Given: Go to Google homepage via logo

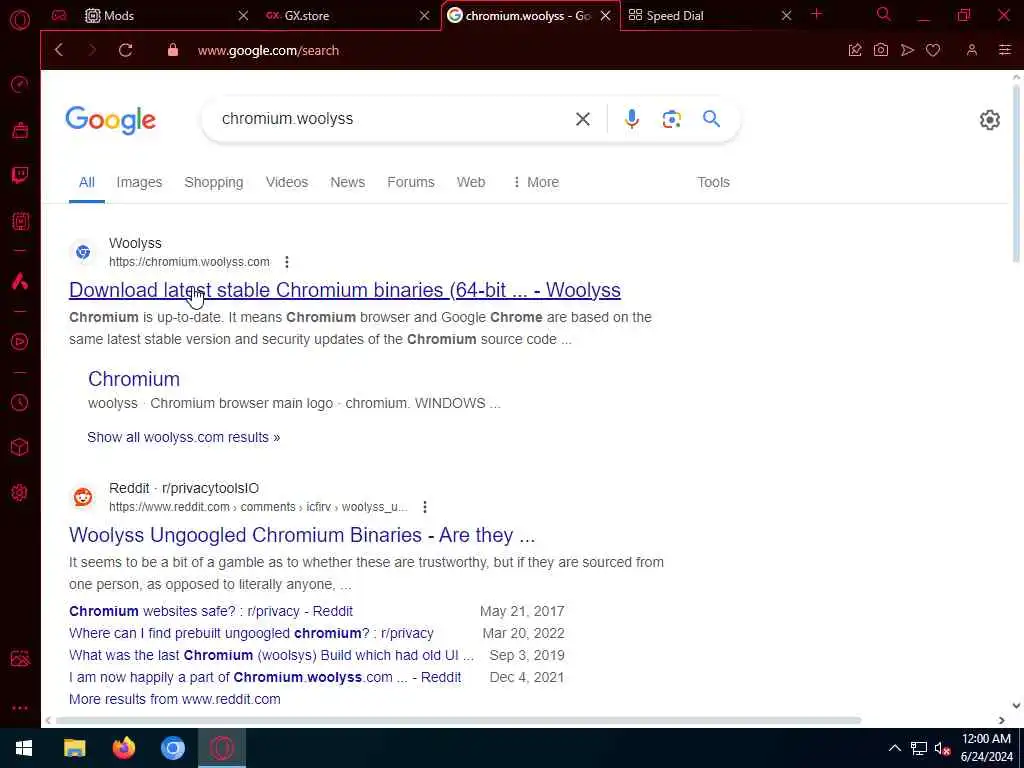Looking at the screenshot, I should [110, 120].
